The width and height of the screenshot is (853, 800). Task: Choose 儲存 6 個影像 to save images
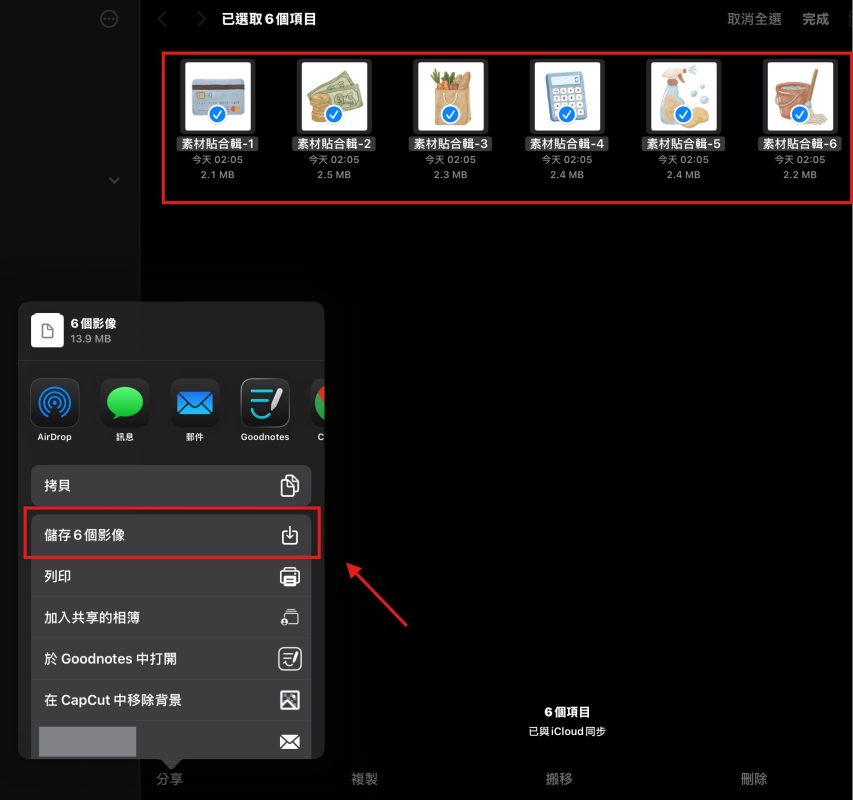coord(171,535)
